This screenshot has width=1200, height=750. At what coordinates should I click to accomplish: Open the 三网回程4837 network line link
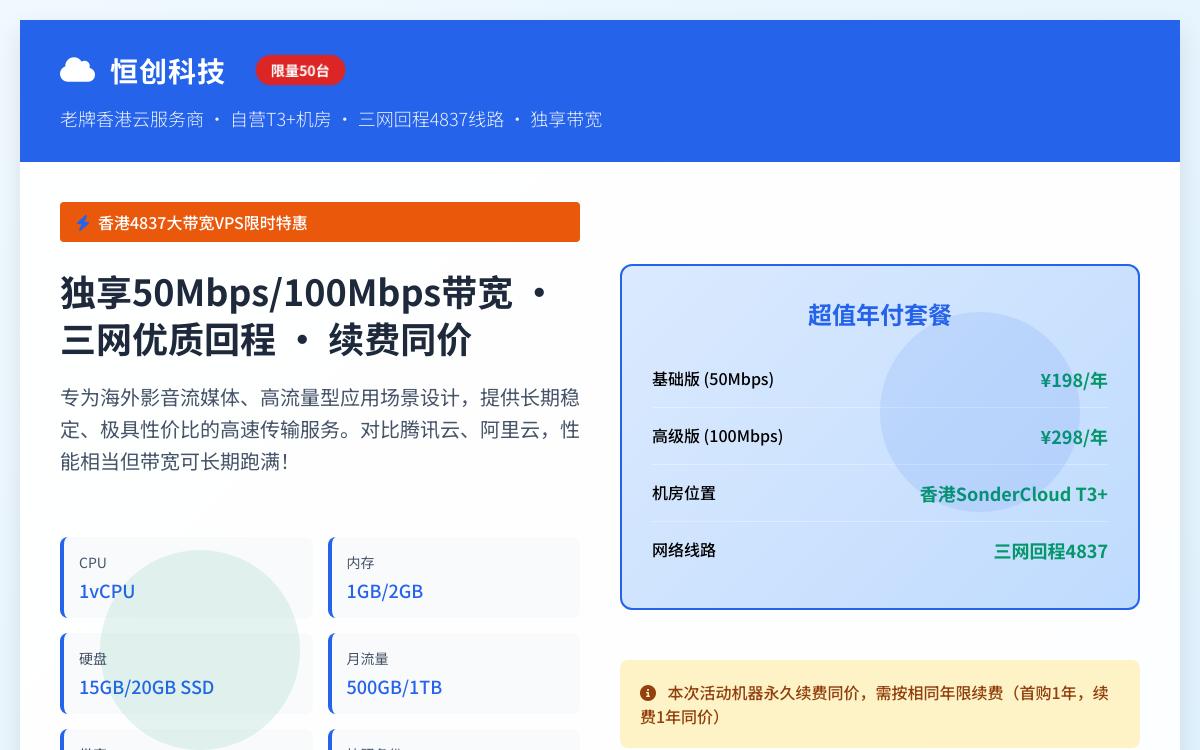pyautogui.click(x=1051, y=551)
